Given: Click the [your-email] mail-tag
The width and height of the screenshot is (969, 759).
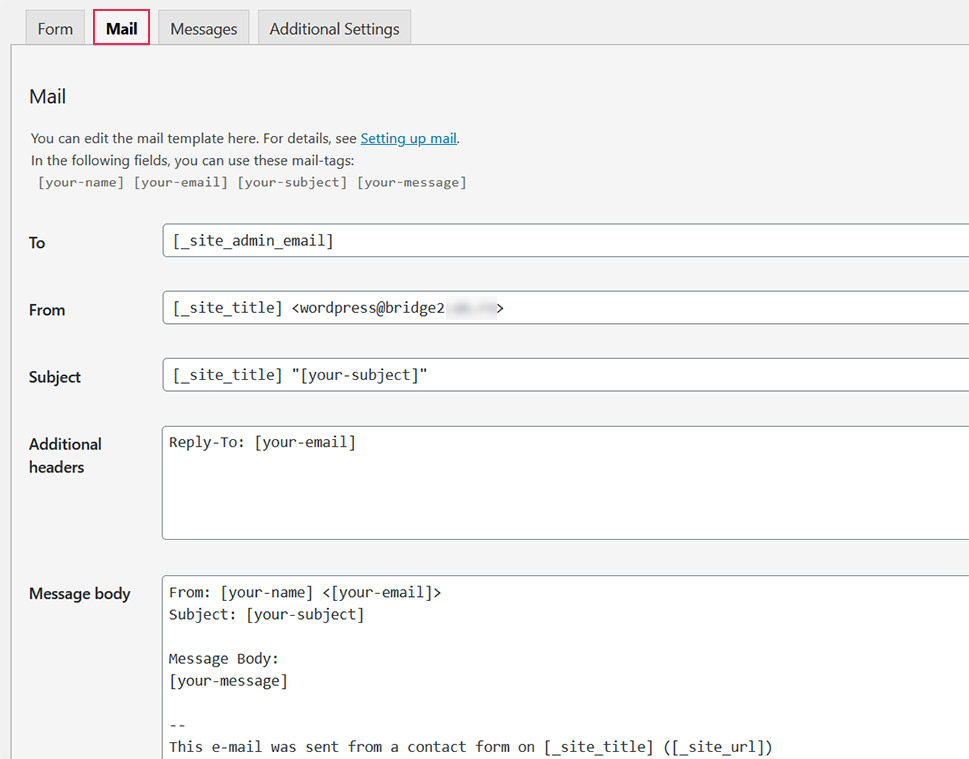Looking at the screenshot, I should tap(180, 182).
